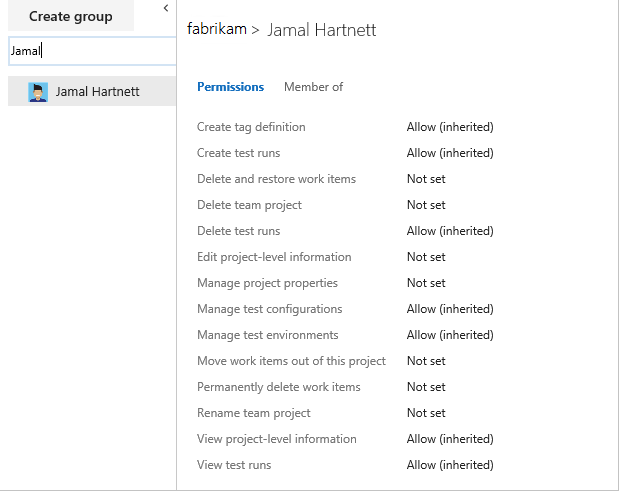Select Jamal Hartnett in the results list
The height and width of the screenshot is (491, 619).
point(97,92)
